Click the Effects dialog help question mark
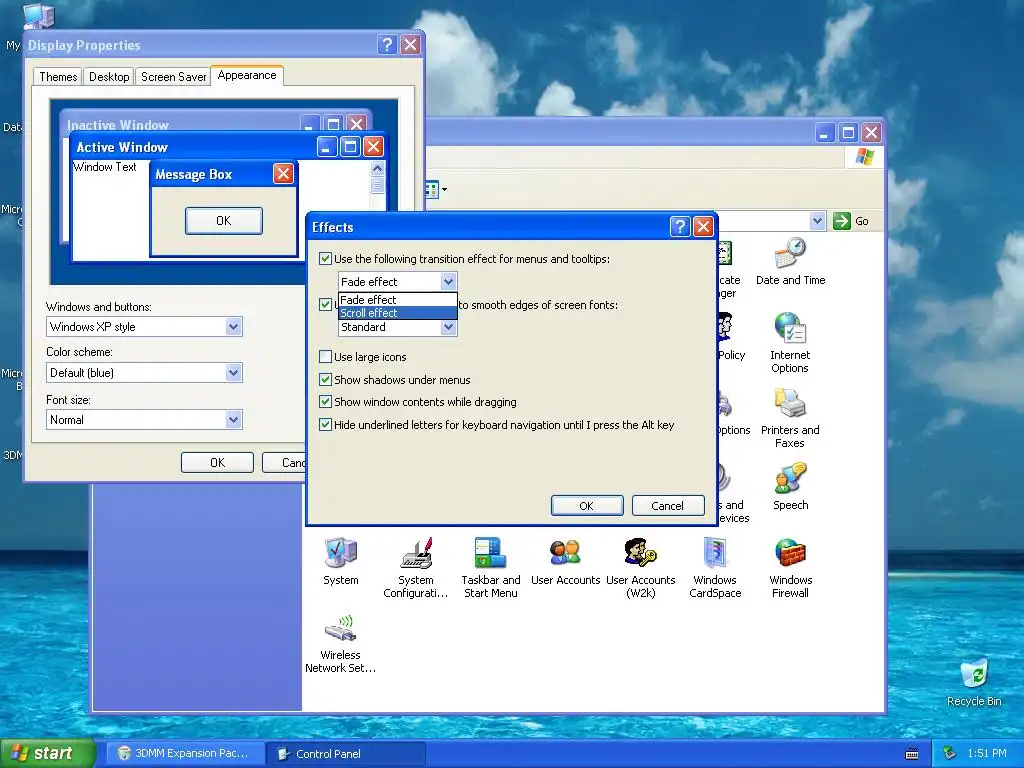The height and width of the screenshot is (768, 1024). tap(680, 227)
